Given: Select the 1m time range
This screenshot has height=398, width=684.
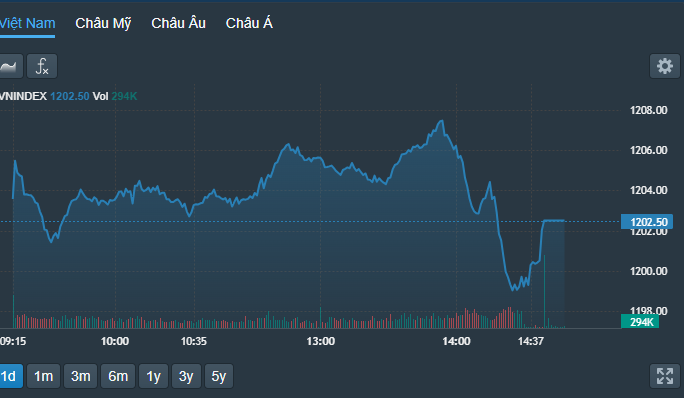Looking at the screenshot, I should click(x=44, y=376).
